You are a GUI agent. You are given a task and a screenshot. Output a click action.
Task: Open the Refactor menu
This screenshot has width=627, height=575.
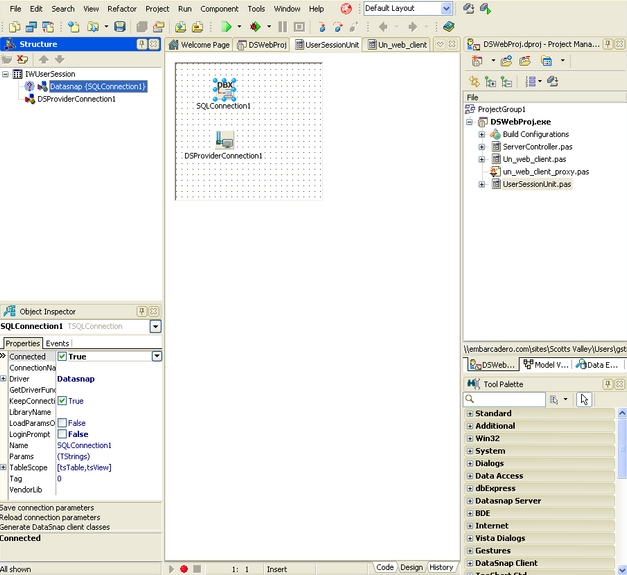(122, 8)
